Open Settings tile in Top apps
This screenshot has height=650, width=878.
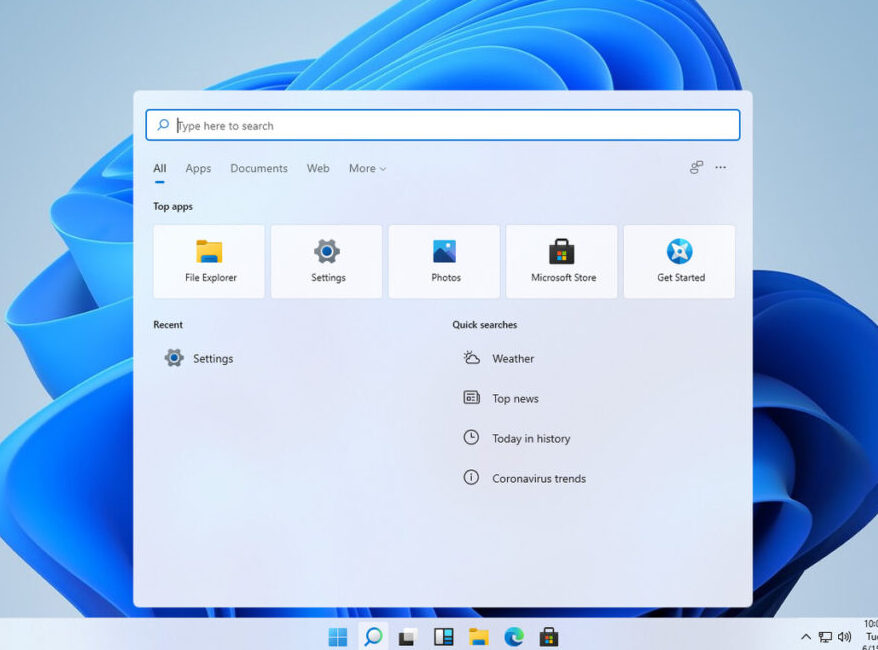(x=326, y=261)
